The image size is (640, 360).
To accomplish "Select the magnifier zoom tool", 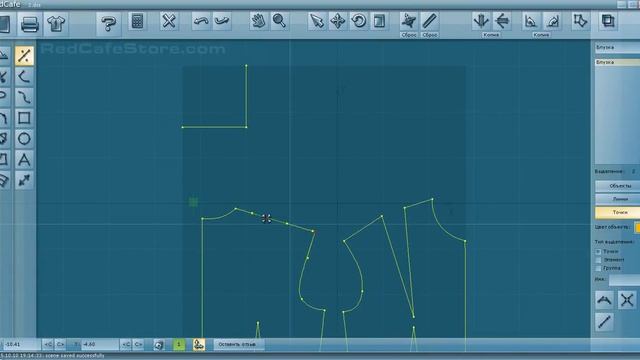I will [x=279, y=21].
